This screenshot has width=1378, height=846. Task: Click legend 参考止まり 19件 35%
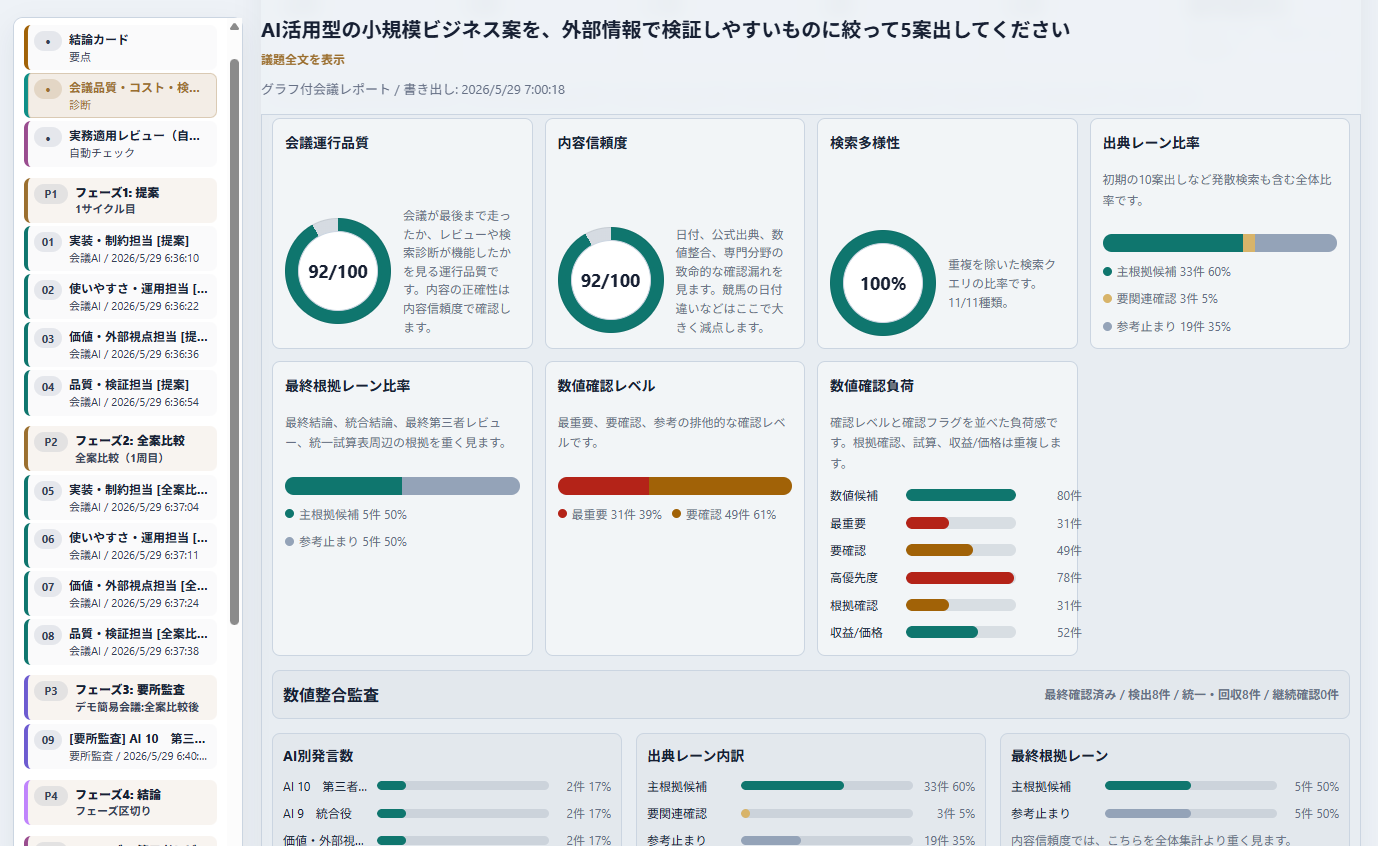tap(1167, 326)
